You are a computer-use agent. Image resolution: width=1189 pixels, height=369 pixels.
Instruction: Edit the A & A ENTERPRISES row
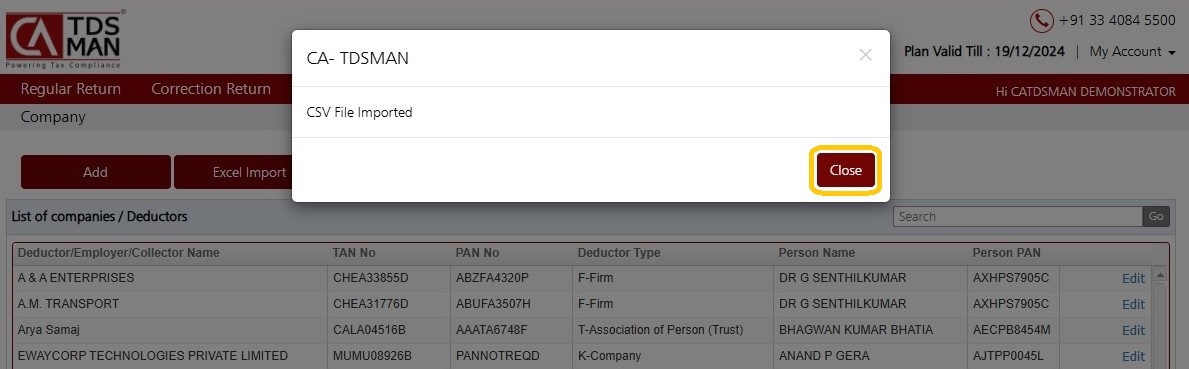point(1133,278)
